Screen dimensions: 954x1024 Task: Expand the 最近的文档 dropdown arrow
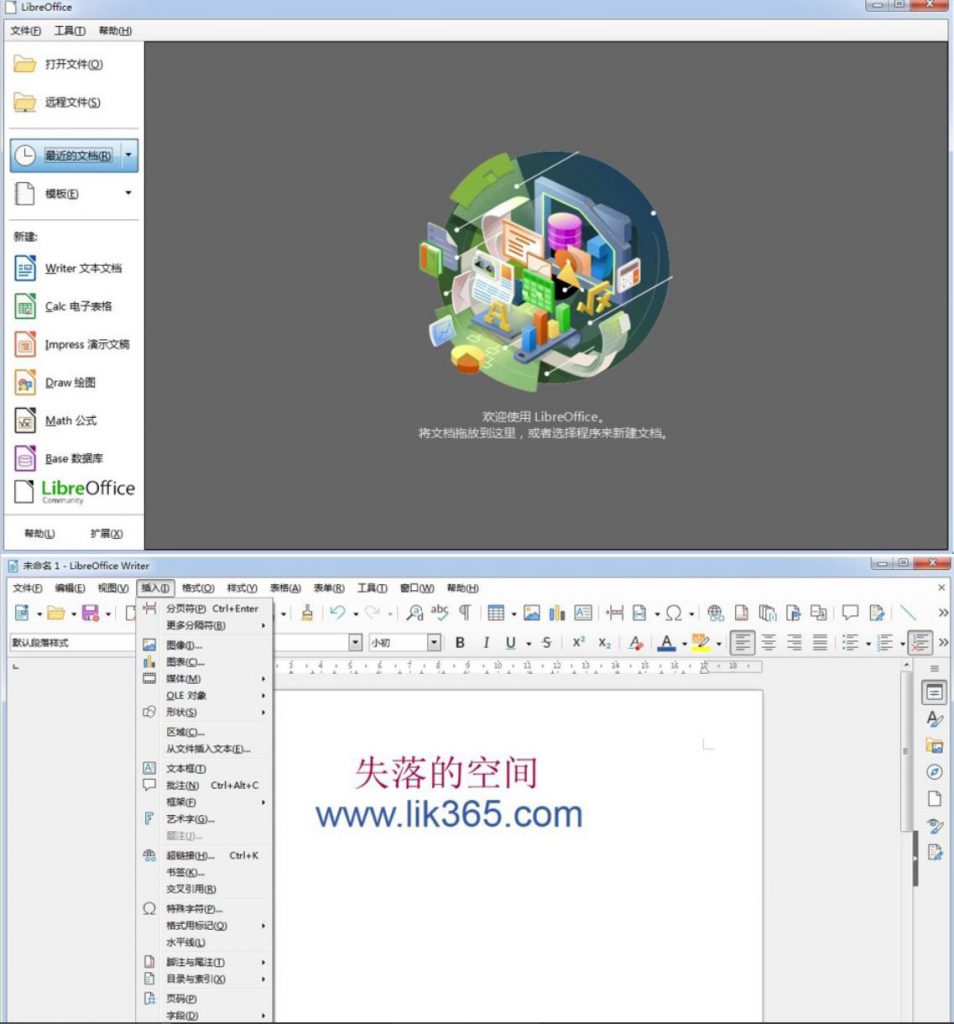[x=129, y=155]
